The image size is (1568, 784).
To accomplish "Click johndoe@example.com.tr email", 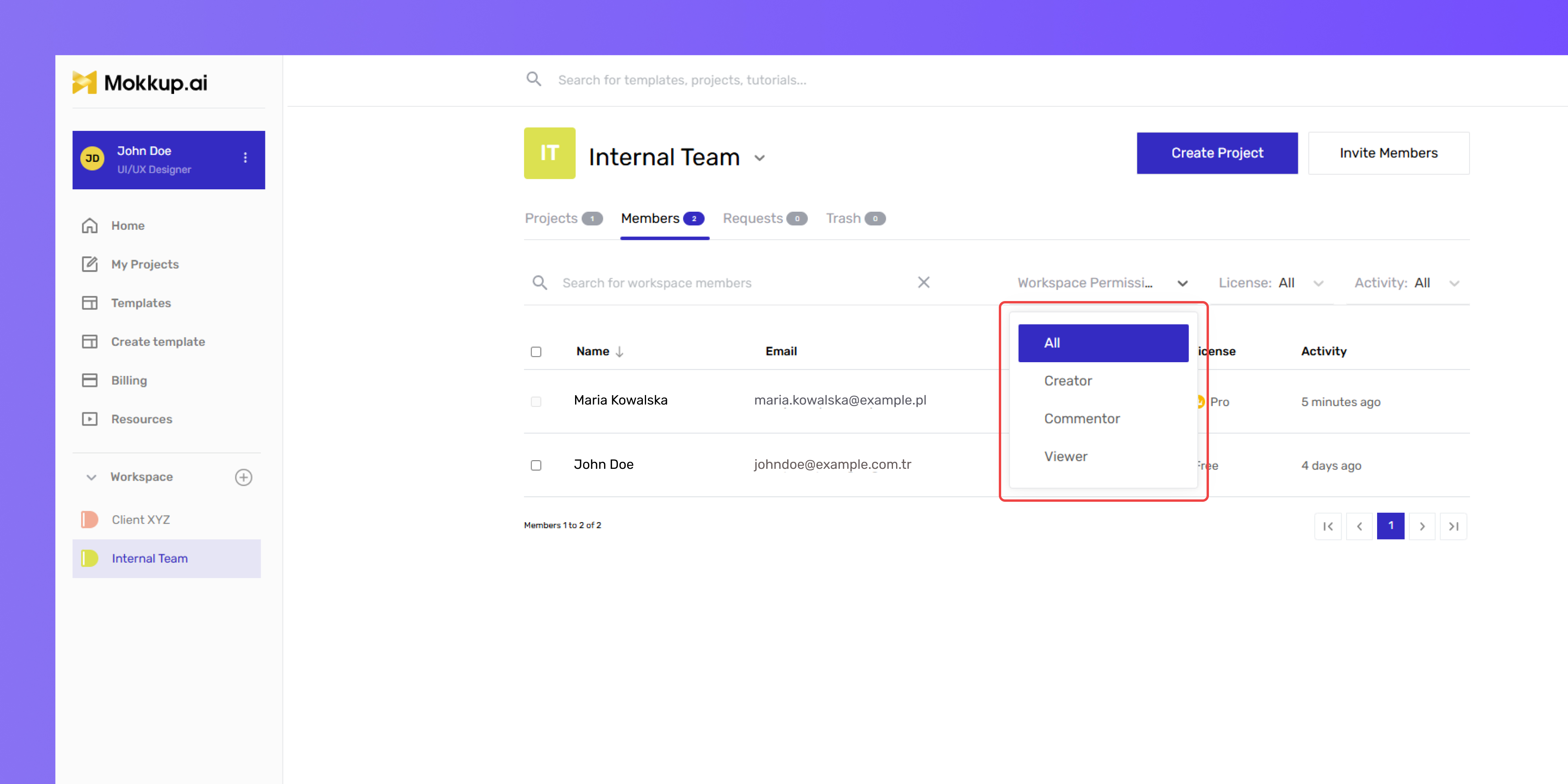I will pyautogui.click(x=832, y=465).
